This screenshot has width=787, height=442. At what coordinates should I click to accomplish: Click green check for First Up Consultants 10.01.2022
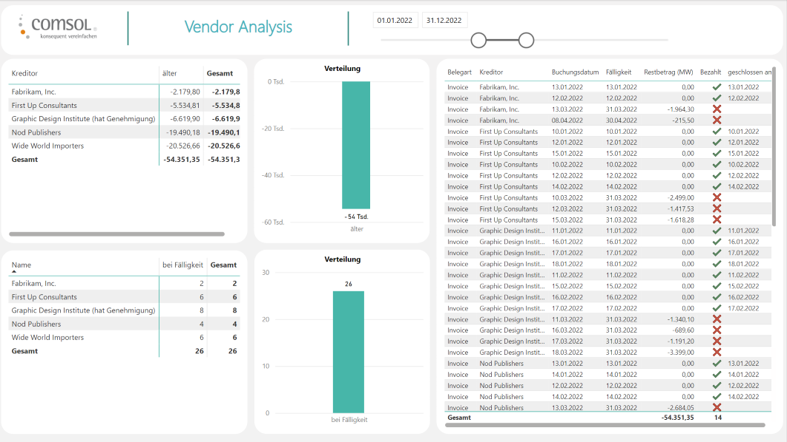[x=717, y=131]
